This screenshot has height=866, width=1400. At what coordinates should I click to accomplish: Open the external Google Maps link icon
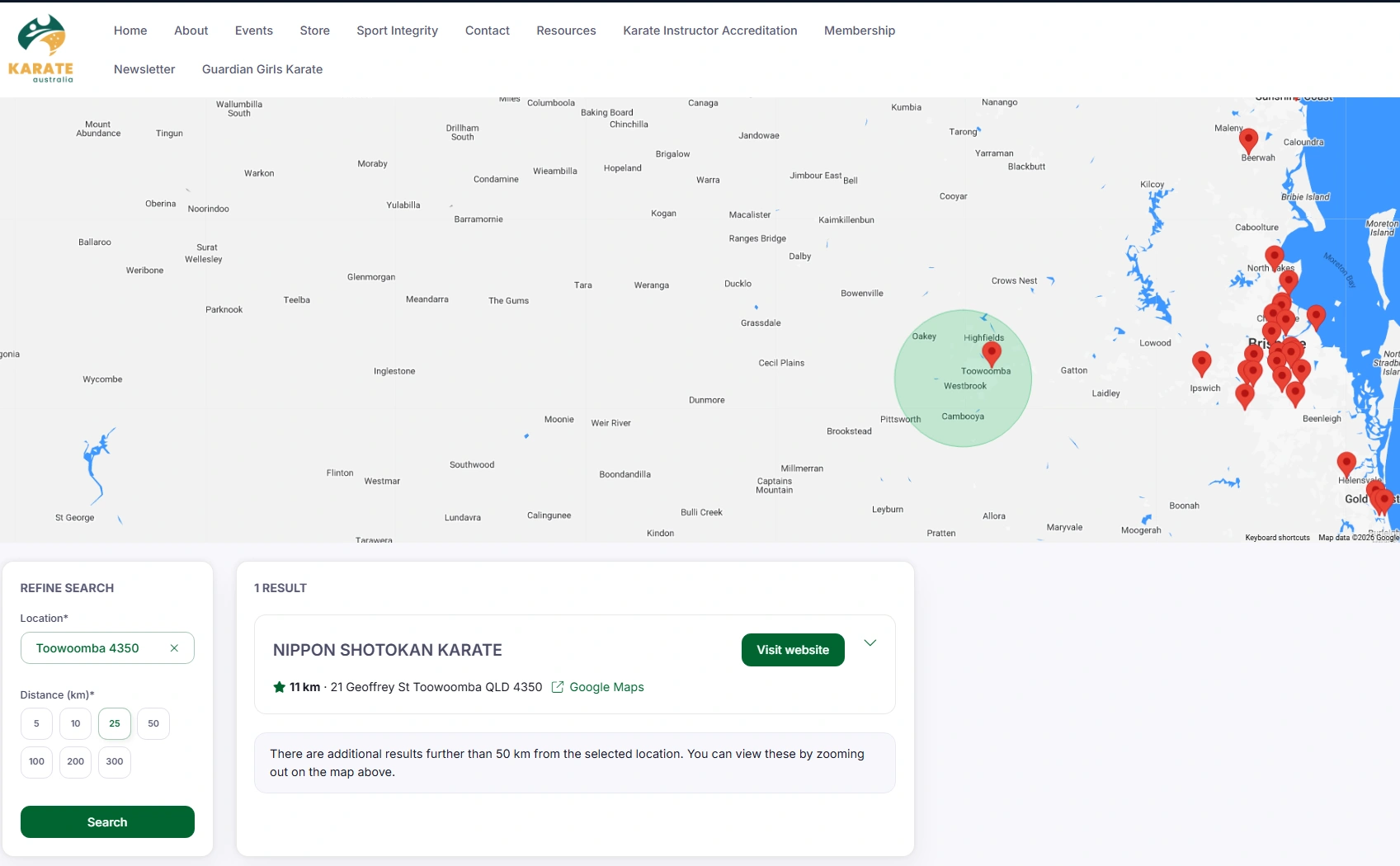pyautogui.click(x=558, y=687)
